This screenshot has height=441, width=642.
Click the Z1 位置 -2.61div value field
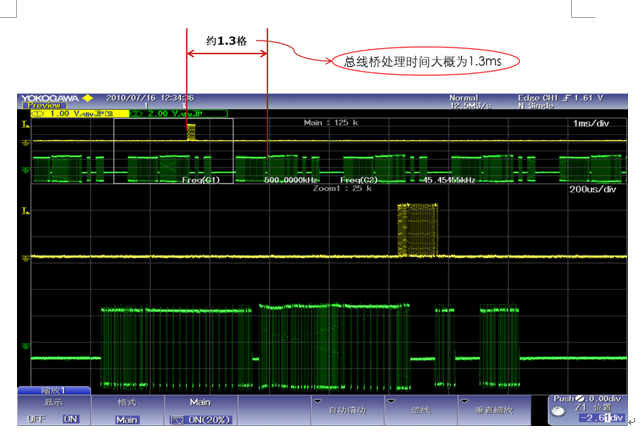[x=598, y=420]
